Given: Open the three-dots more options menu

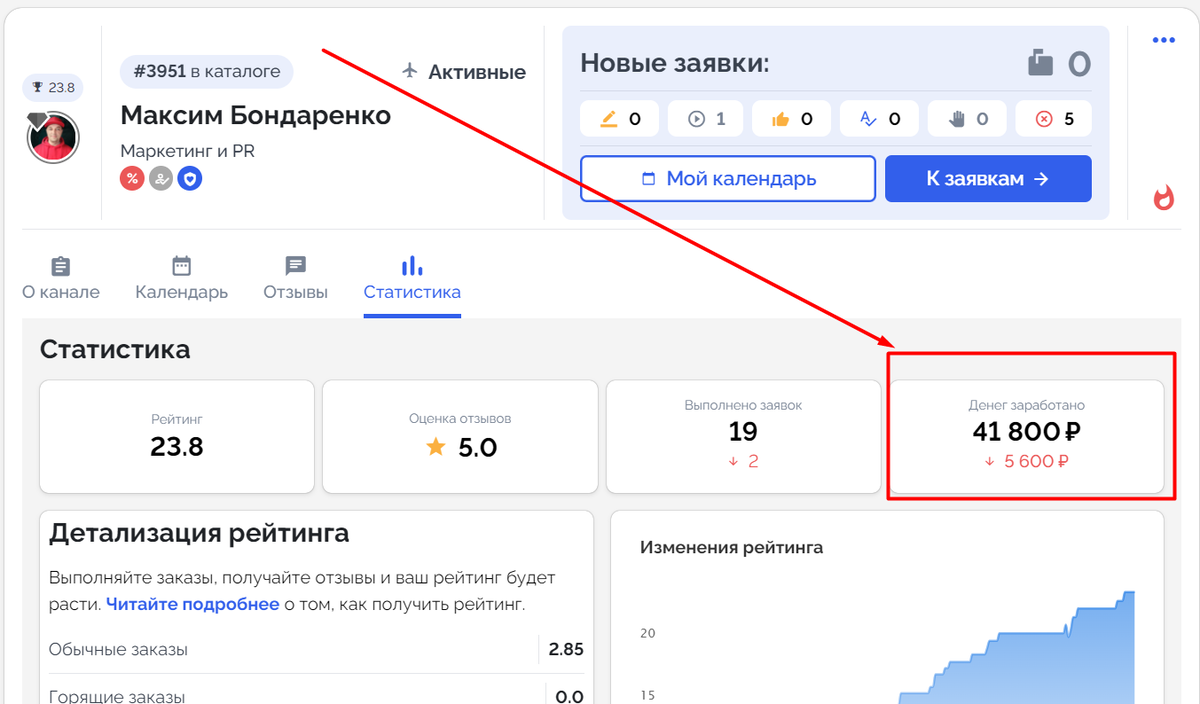Looking at the screenshot, I should coord(1163,41).
